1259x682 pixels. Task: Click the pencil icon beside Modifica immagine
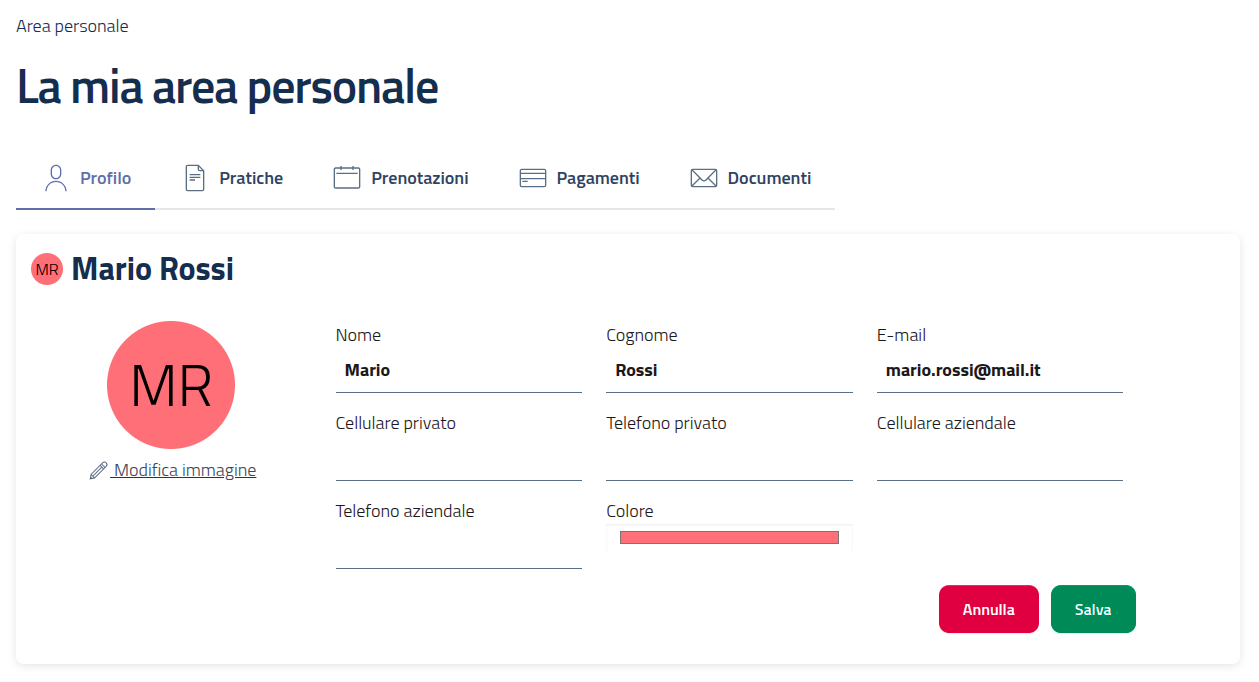tap(98, 470)
